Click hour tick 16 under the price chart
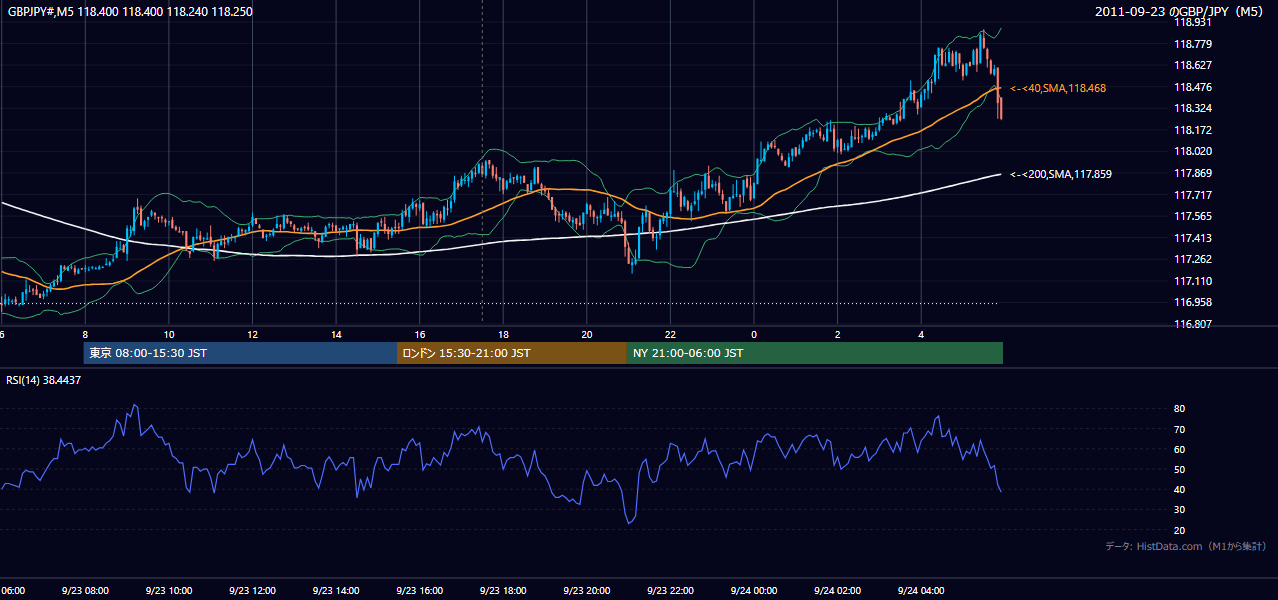This screenshot has height=600, width=1278. [x=420, y=334]
